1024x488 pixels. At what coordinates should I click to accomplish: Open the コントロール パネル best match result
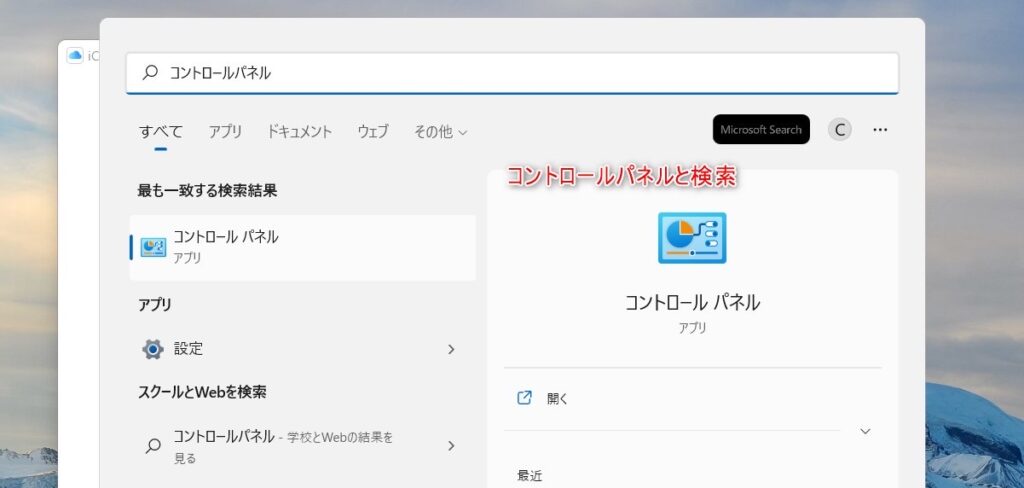(x=302, y=248)
